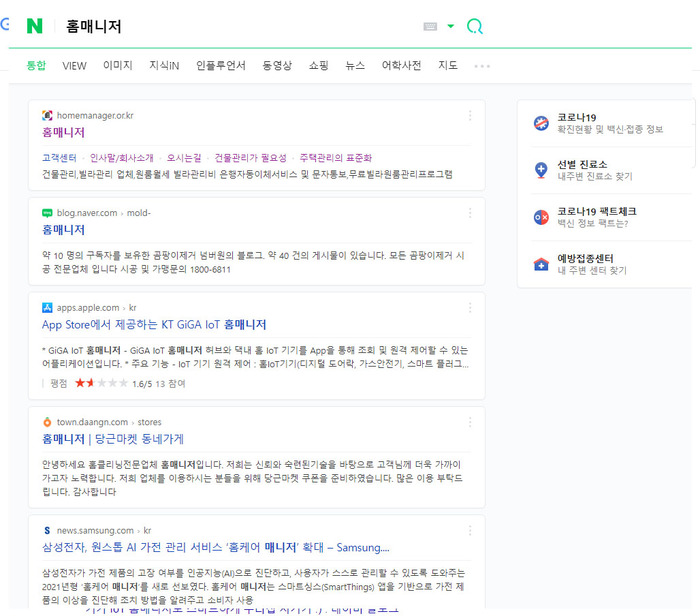
Task: Open App Store KT GiGA IoT 홈매니저 link
Action: coord(154,325)
